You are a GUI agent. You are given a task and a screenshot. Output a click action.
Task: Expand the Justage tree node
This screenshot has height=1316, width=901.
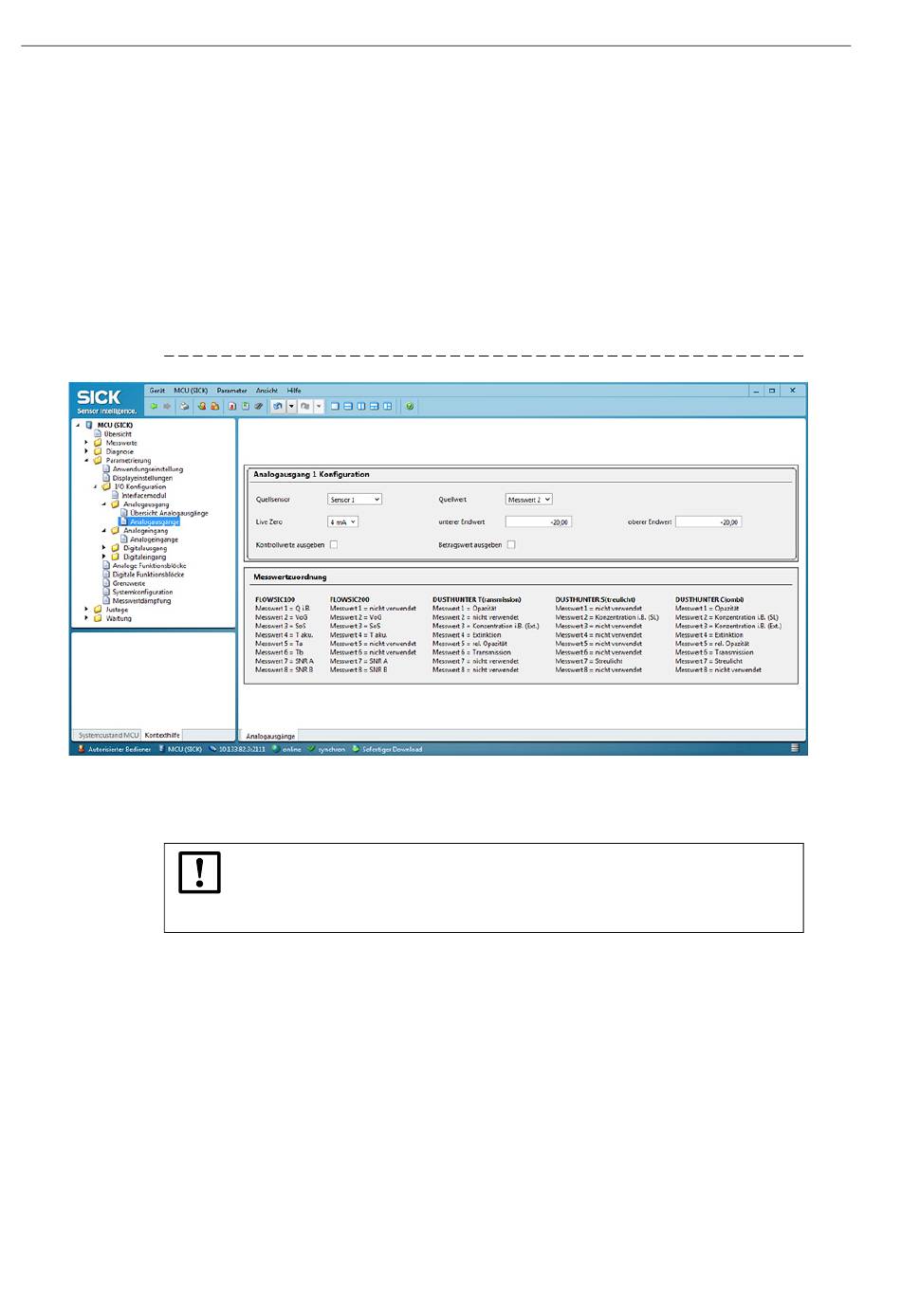point(86,610)
